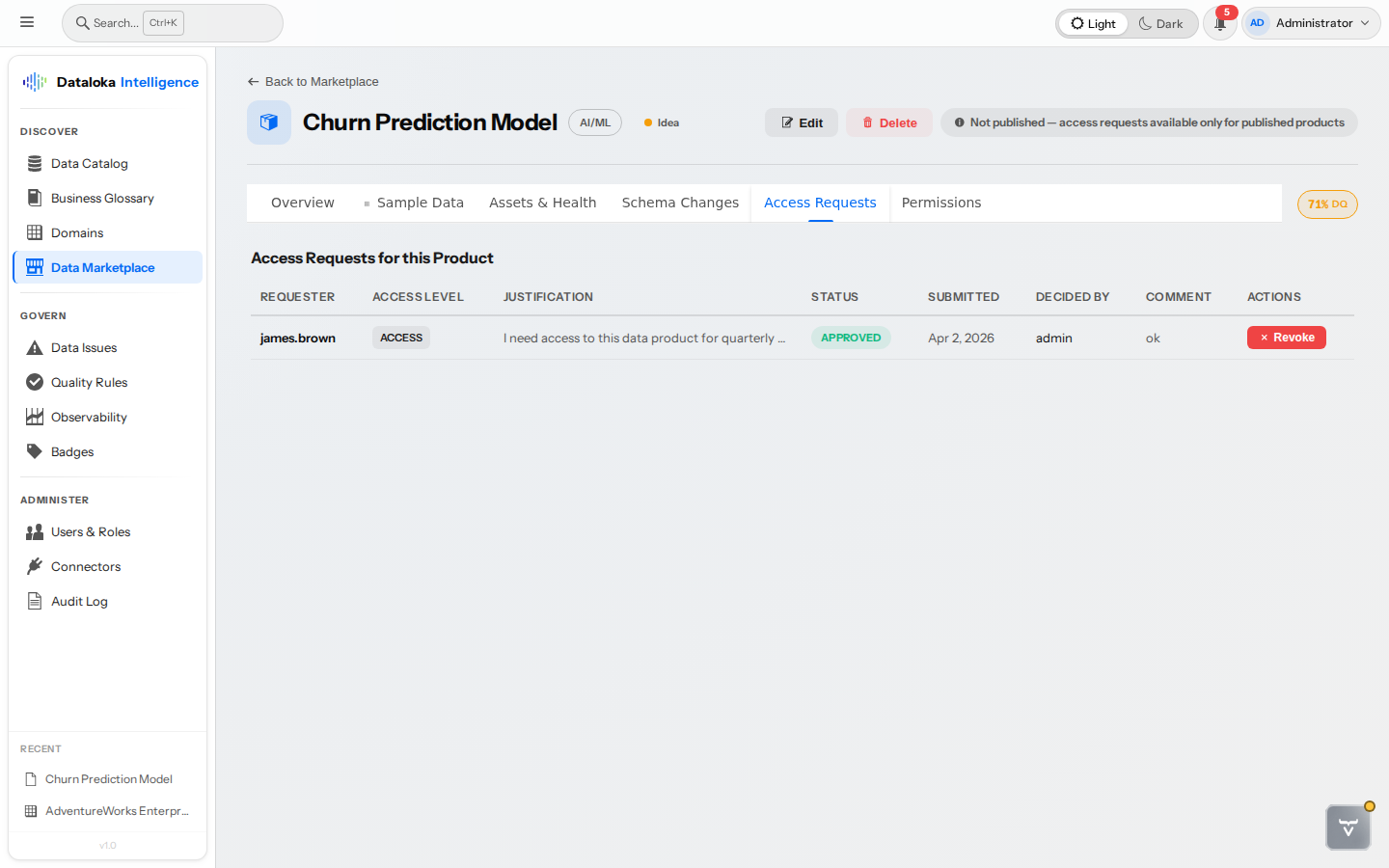Open the chat assistant widget at bottom right
Image resolution: width=1389 pixels, height=868 pixels.
click(x=1348, y=827)
